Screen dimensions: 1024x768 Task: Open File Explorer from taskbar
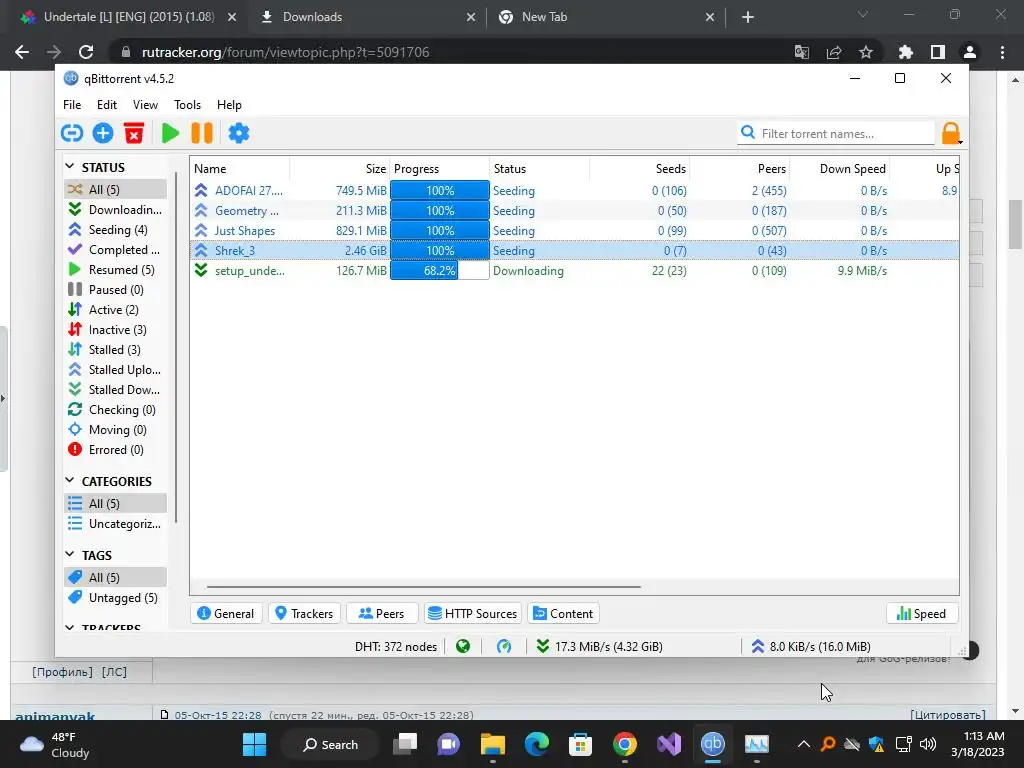tap(493, 744)
